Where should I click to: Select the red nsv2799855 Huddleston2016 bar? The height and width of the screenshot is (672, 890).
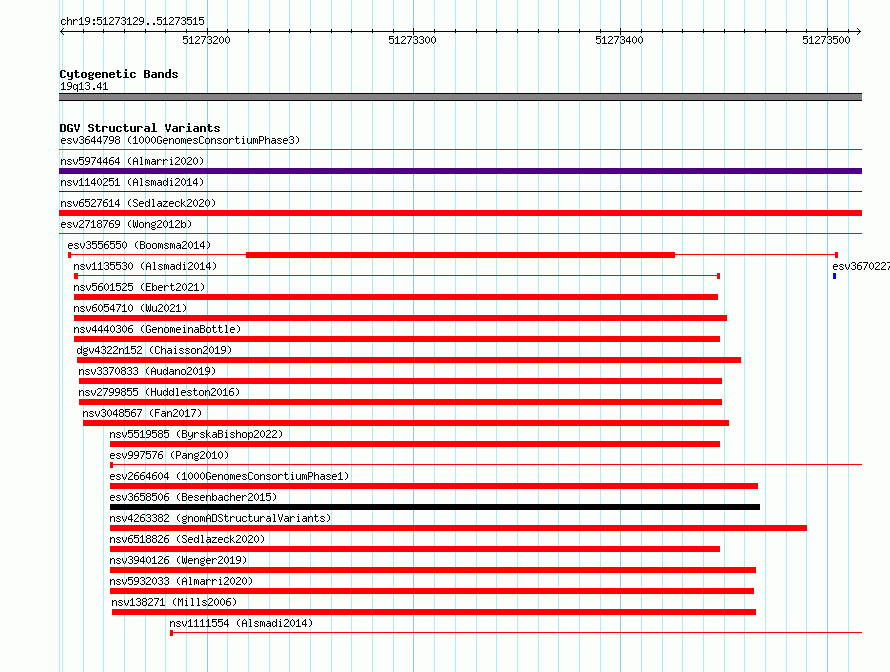(400, 402)
